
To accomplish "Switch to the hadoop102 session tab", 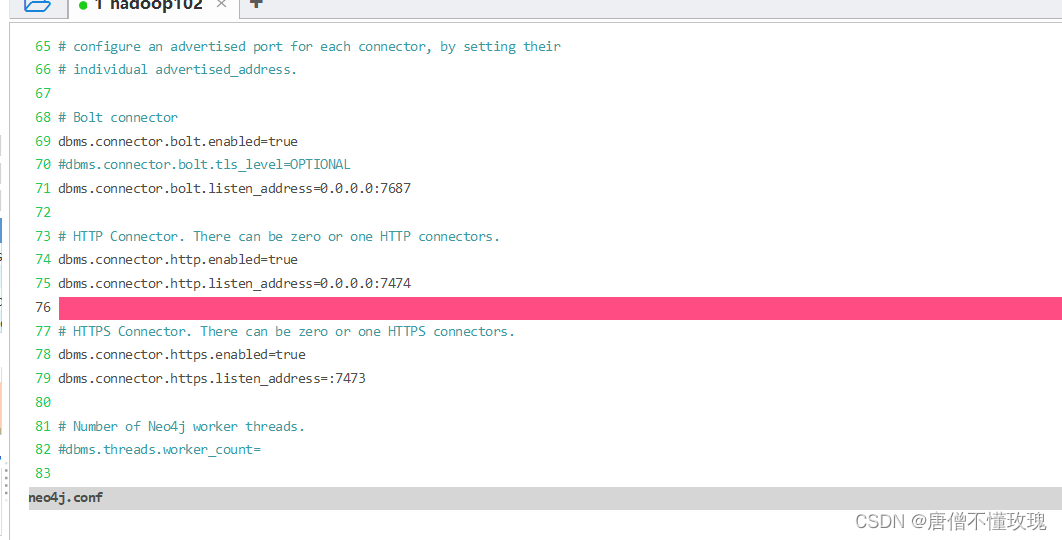I will [x=154, y=5].
